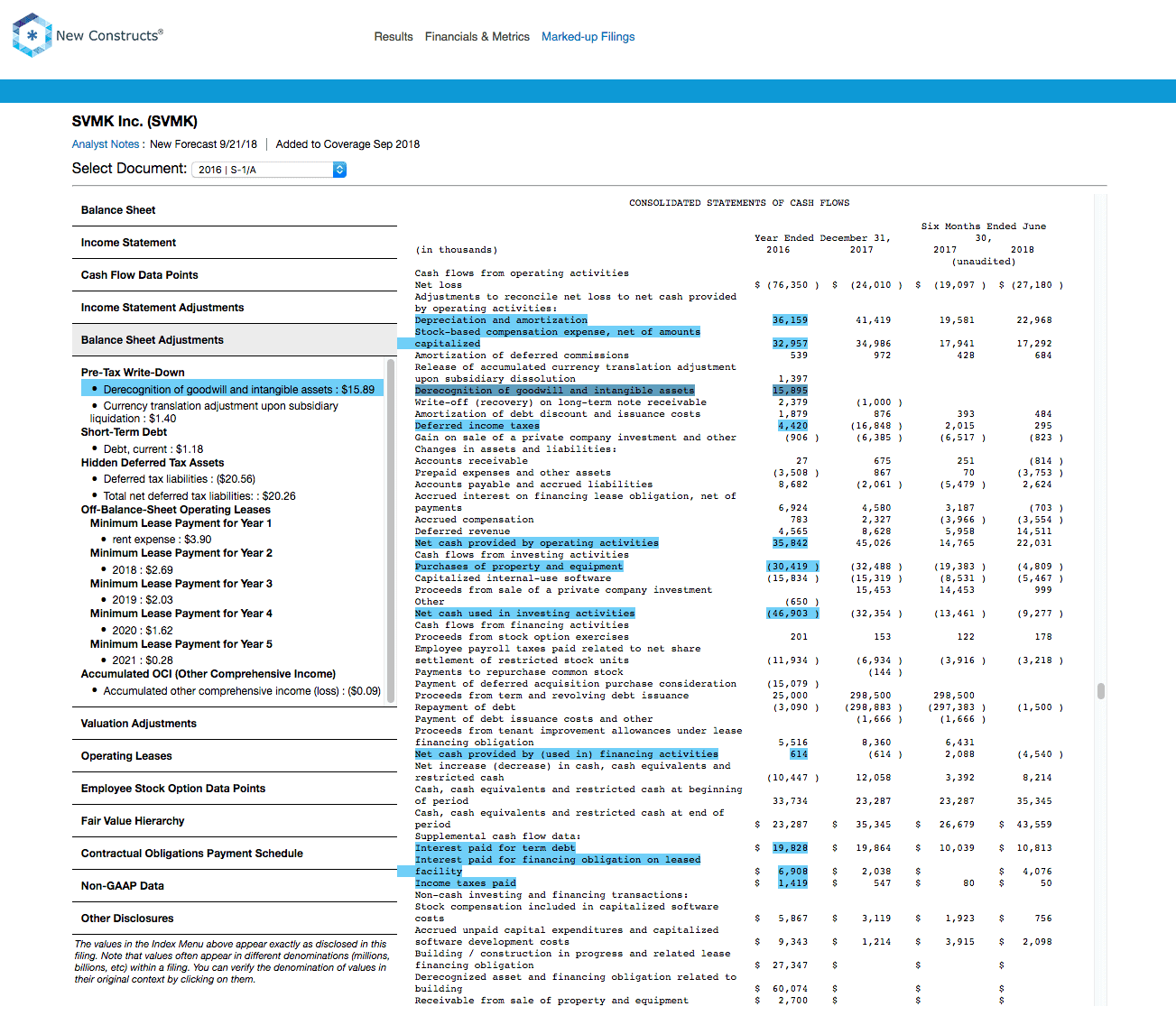Select rent expense : $3.90 item
The height and width of the screenshot is (1025, 1176).
click(162, 540)
